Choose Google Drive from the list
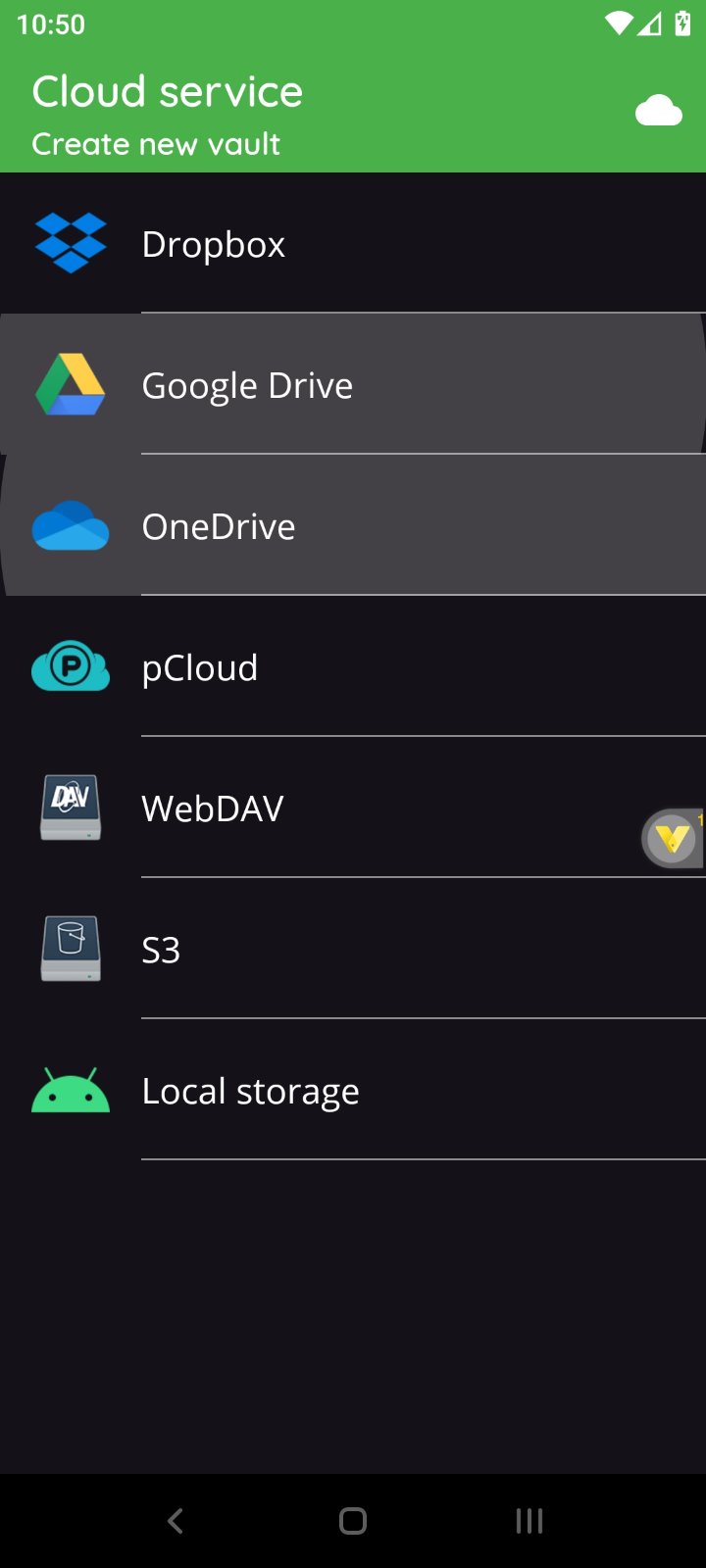Image resolution: width=706 pixels, height=1568 pixels. 247,385
